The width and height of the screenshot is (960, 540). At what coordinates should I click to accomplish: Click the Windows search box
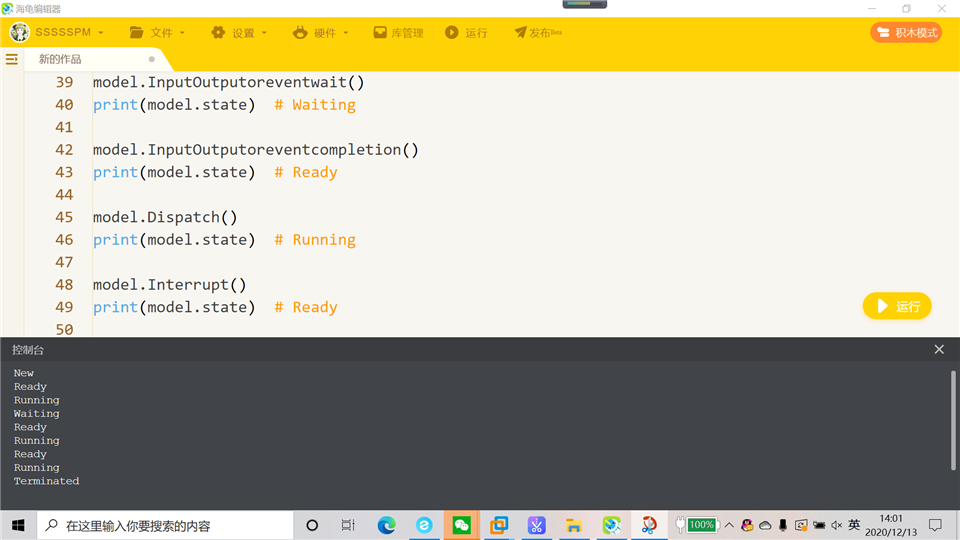click(x=165, y=525)
